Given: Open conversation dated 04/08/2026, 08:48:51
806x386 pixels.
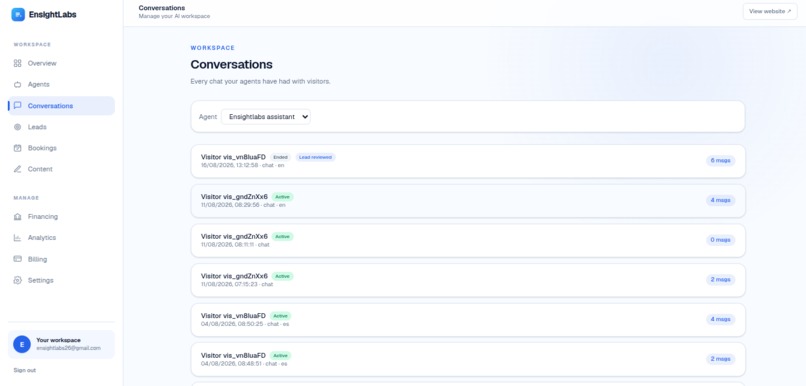Looking at the screenshot, I should (x=468, y=359).
